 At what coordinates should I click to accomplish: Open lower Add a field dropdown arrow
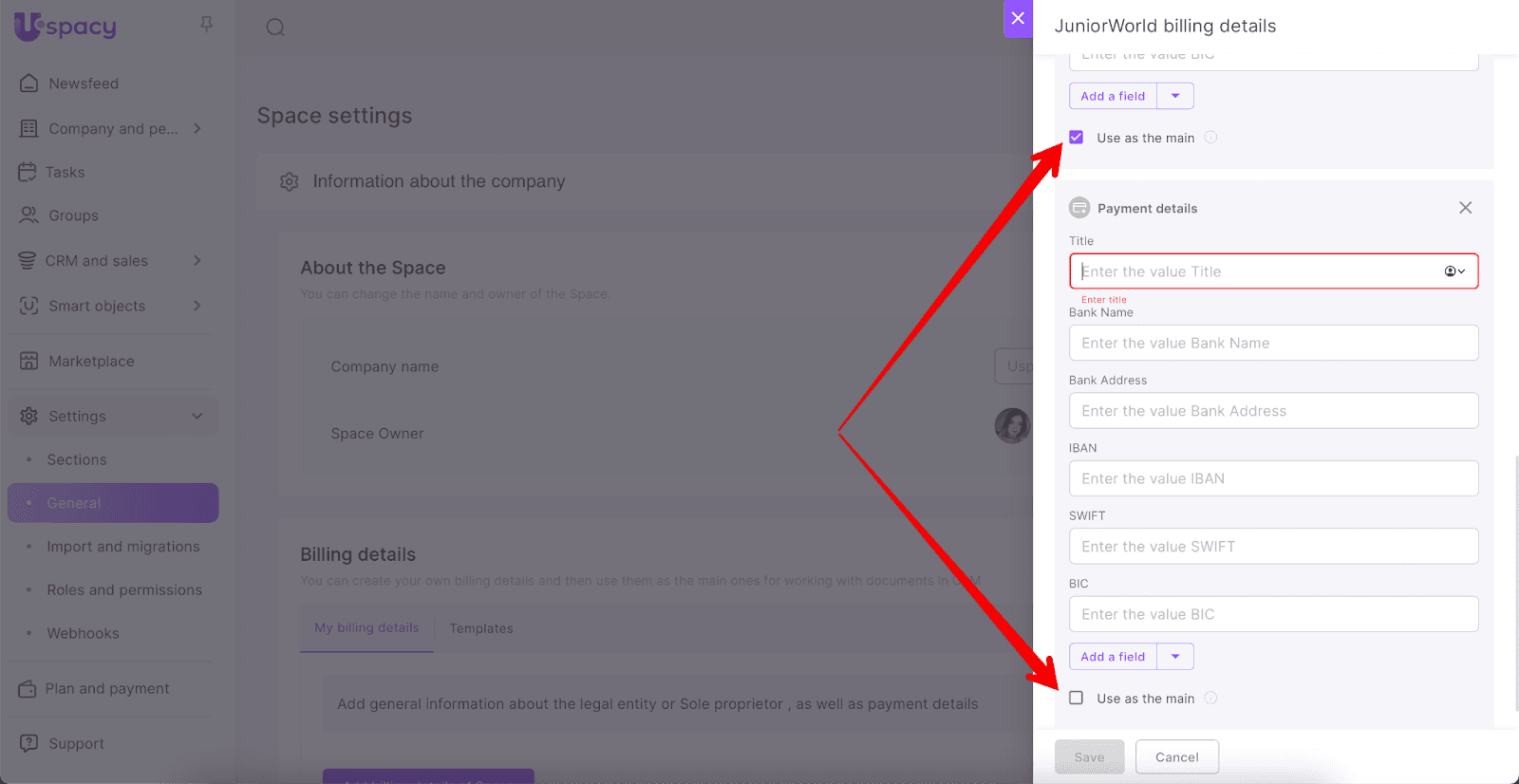point(1175,657)
